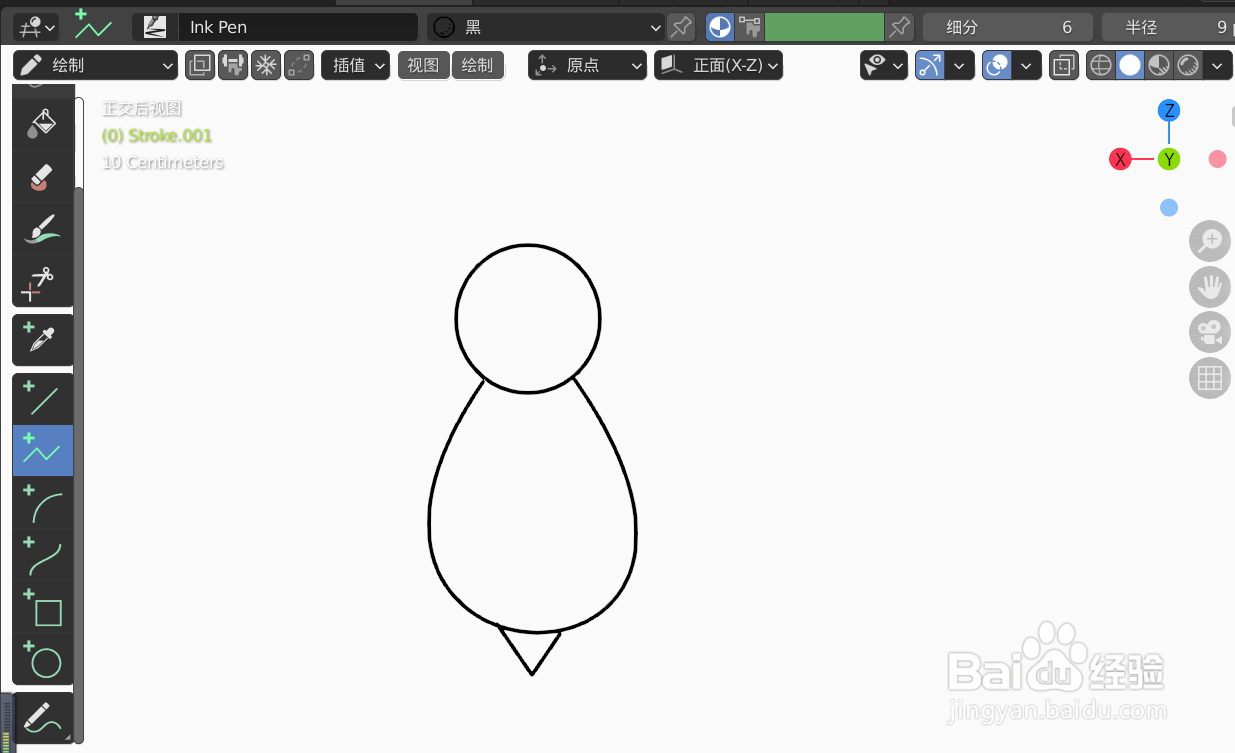Open the 绘制 menu button
1235x753 pixels.
(x=477, y=66)
